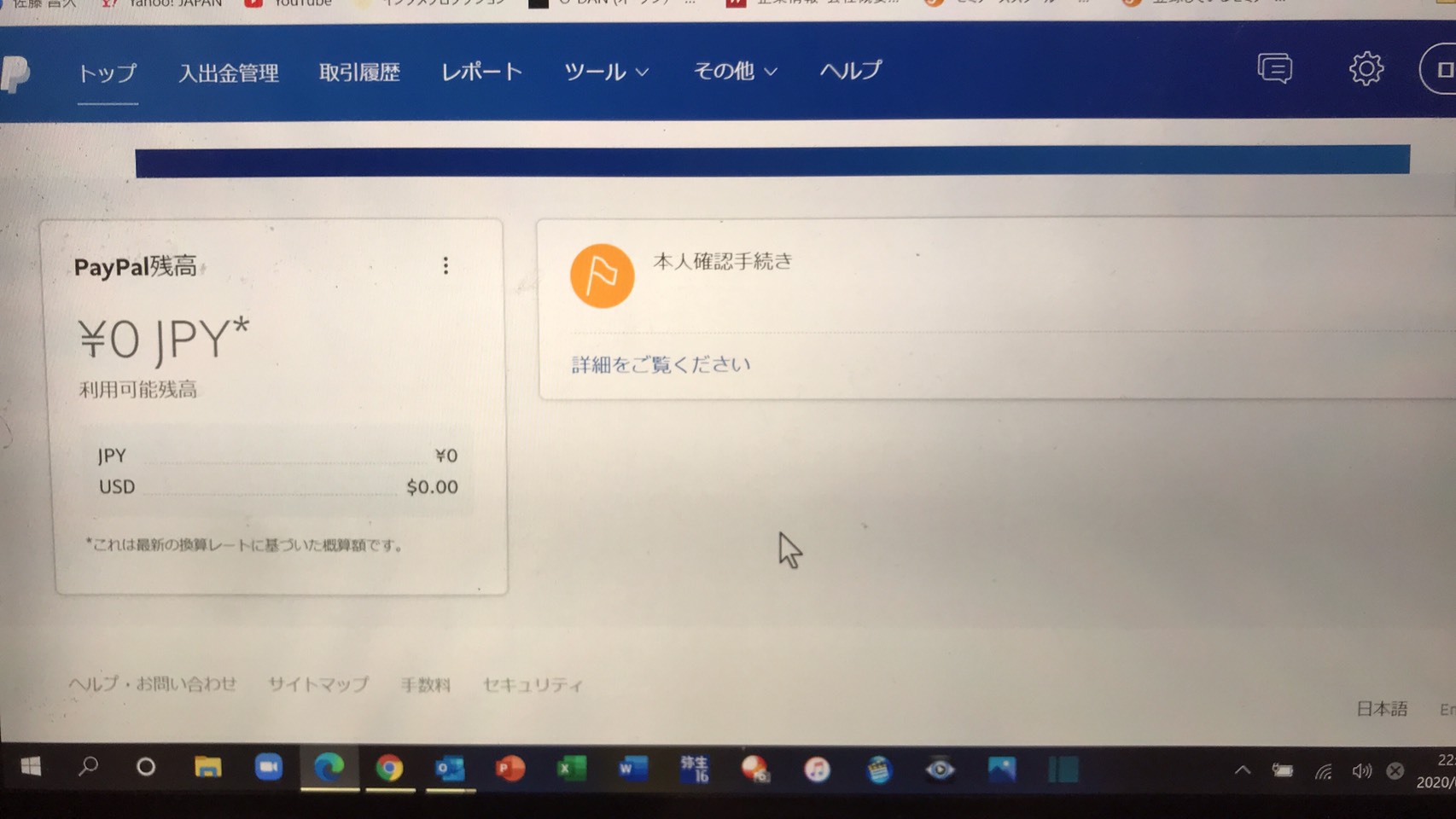Screen dimensions: 1456x819
Task: Open 取引履歴 transaction history
Action: (x=359, y=73)
